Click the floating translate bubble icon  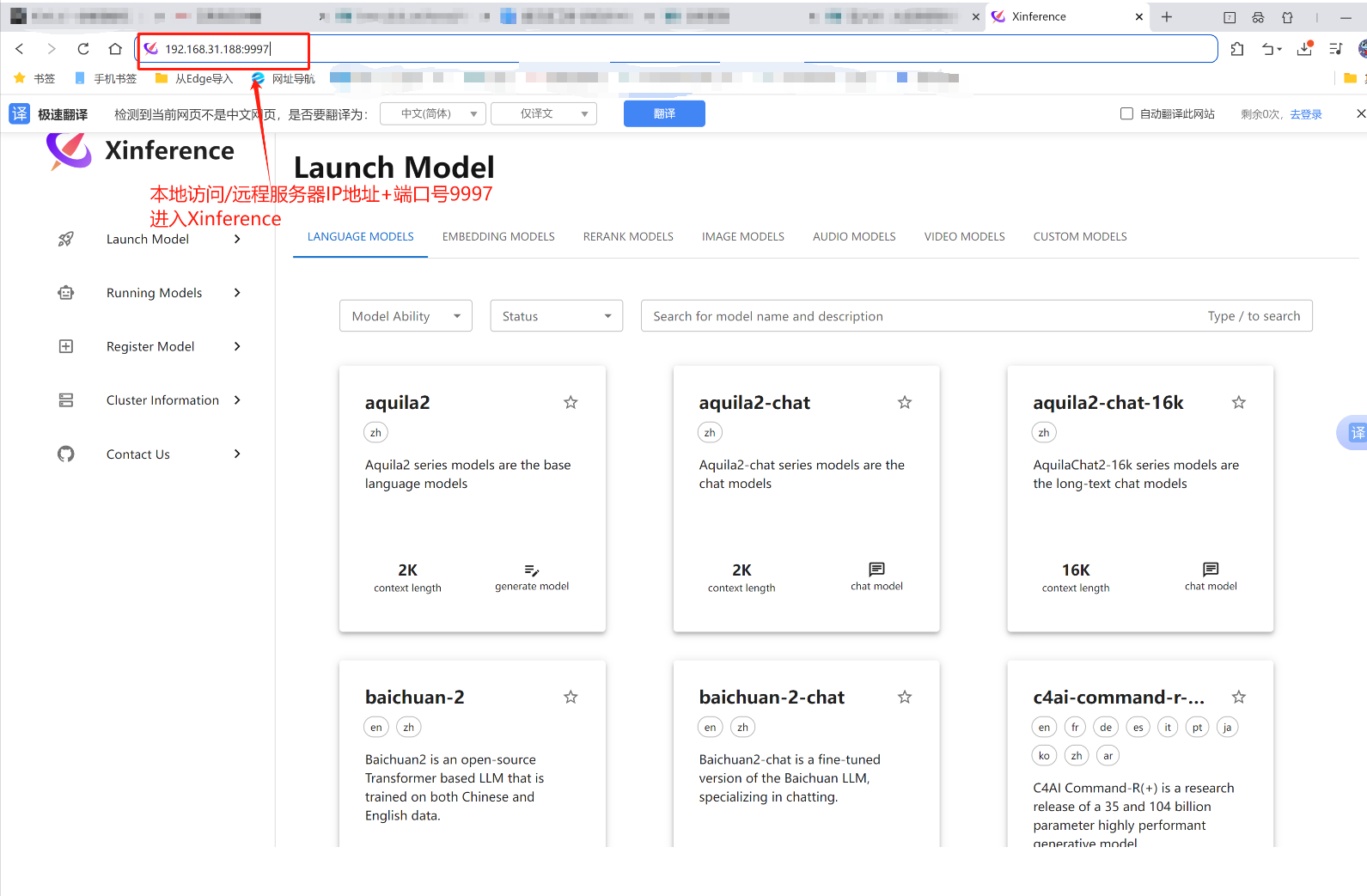[1353, 432]
